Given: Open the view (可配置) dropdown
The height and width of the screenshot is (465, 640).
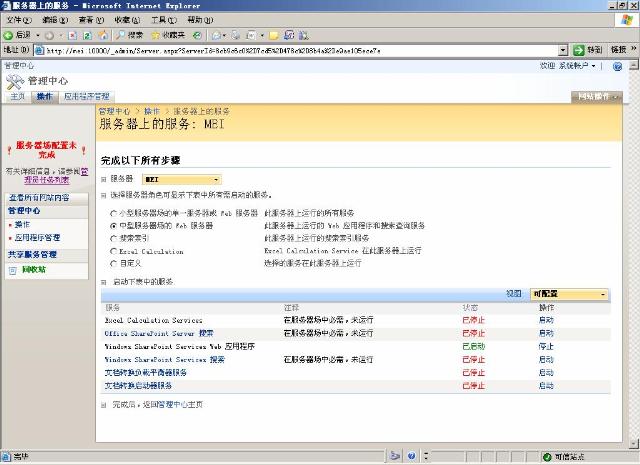Looking at the screenshot, I should (x=569, y=294).
